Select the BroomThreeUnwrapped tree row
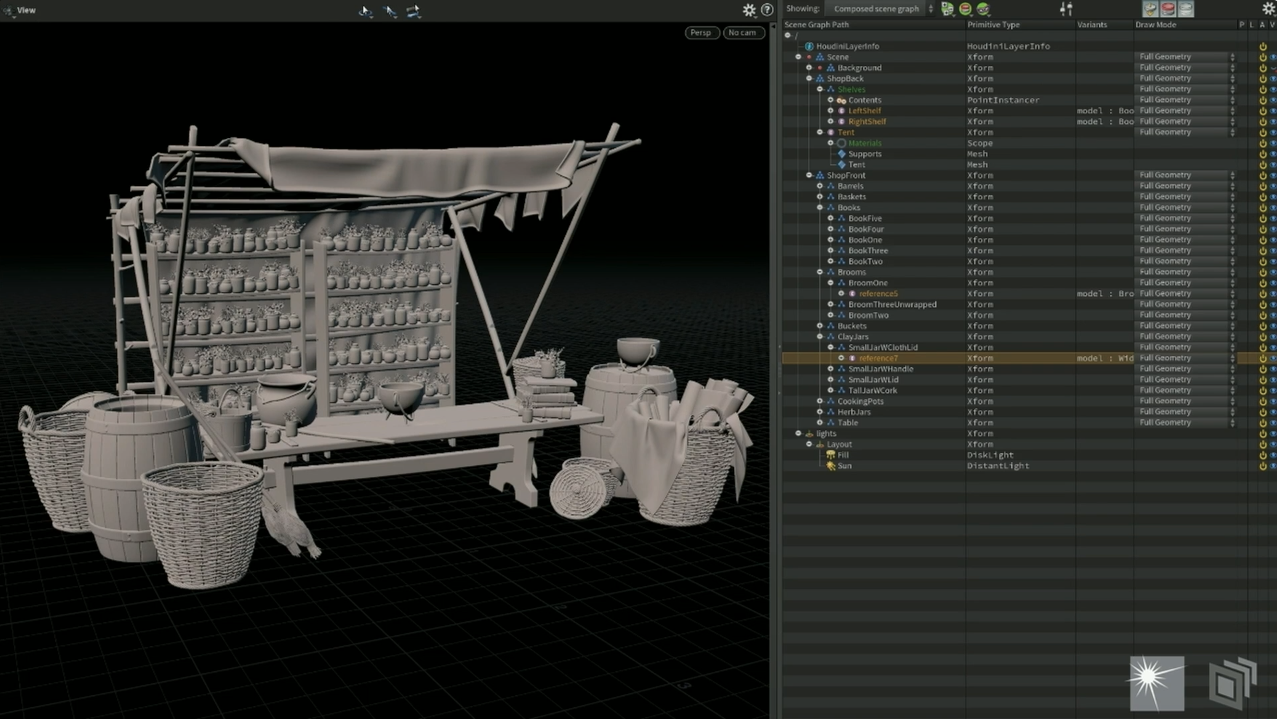 [892, 305]
